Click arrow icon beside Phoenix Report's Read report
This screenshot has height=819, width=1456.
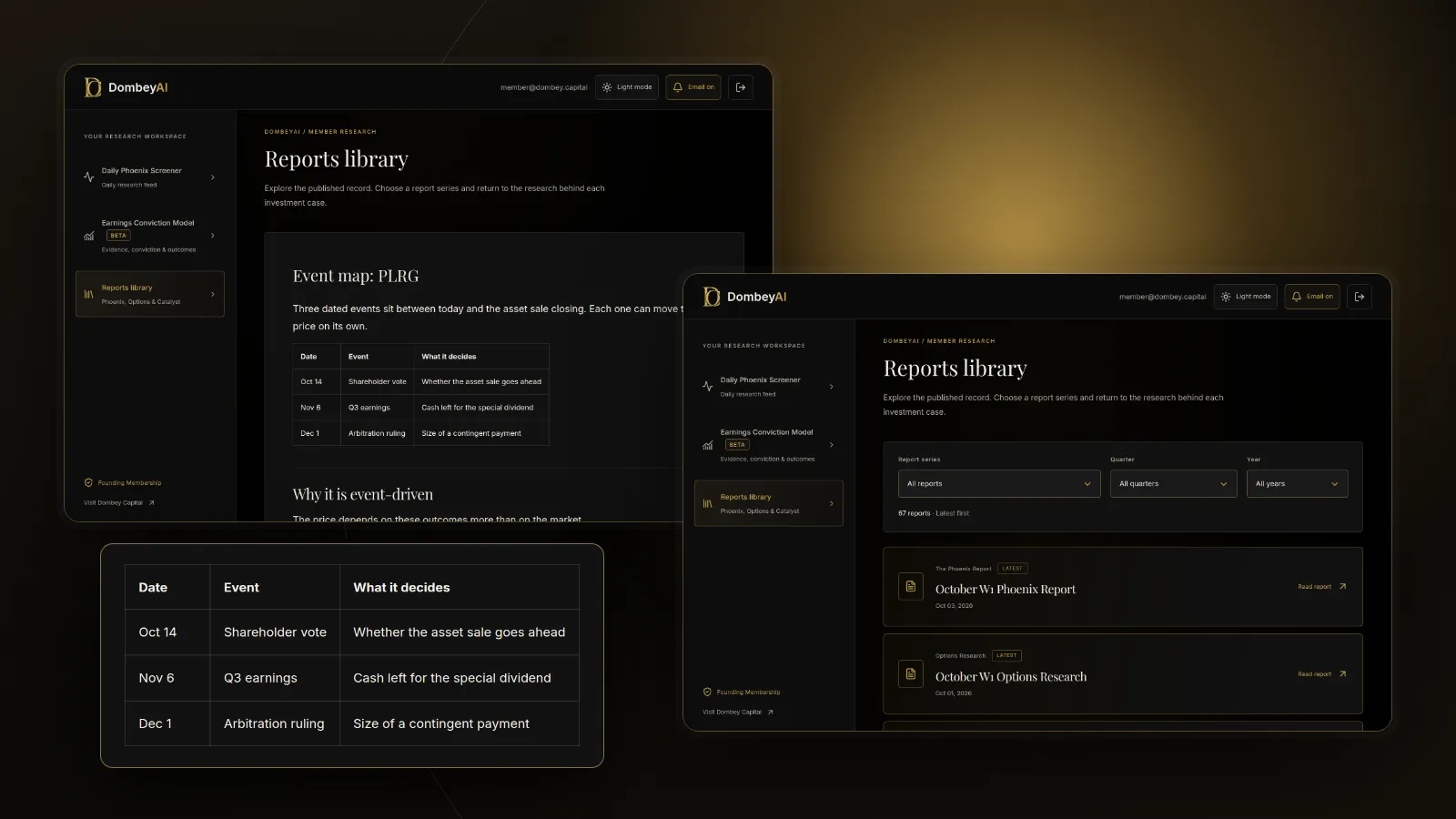[x=1342, y=586]
